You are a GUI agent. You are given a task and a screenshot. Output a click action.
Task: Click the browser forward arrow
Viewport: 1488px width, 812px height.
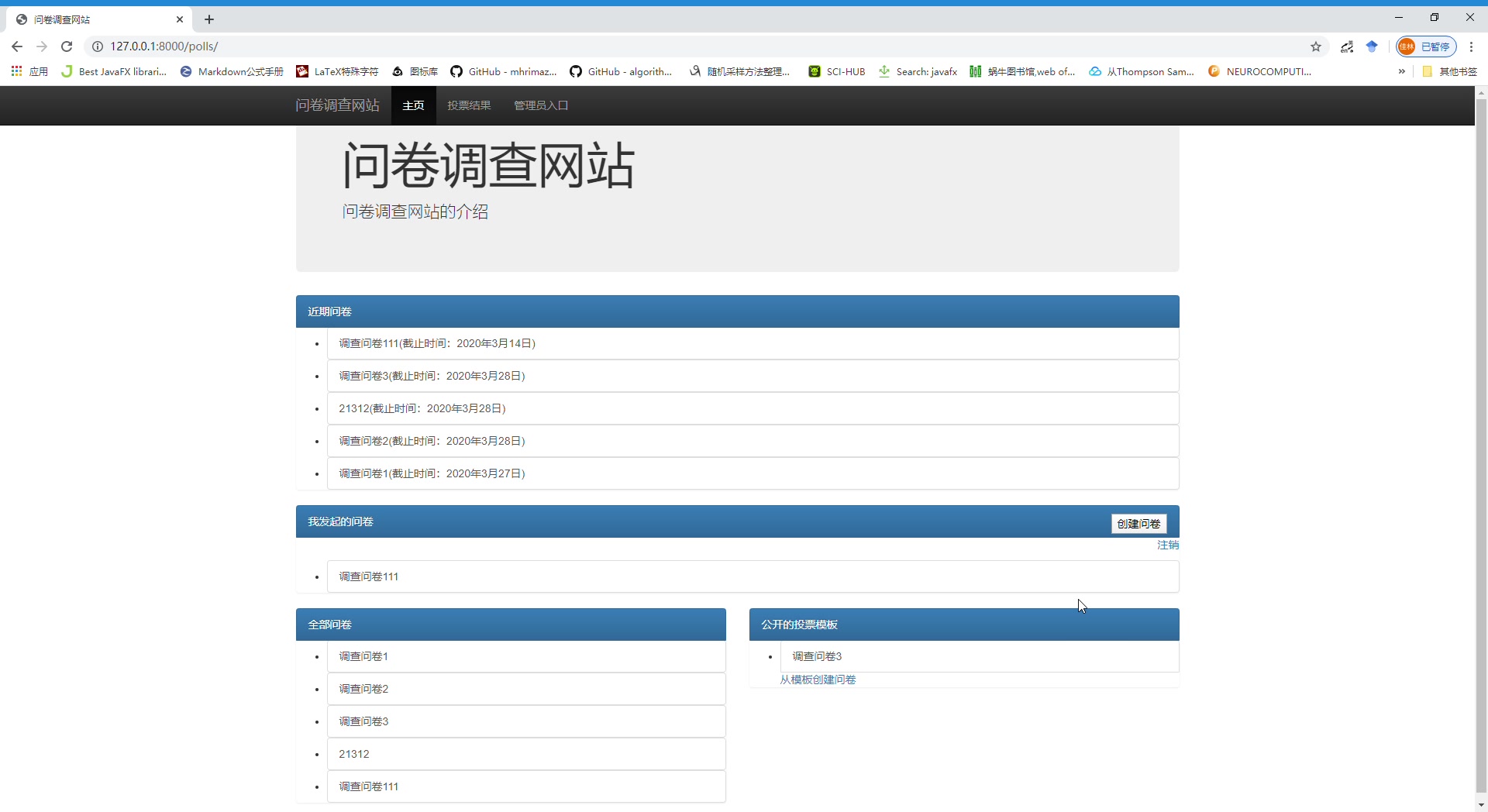(42, 46)
